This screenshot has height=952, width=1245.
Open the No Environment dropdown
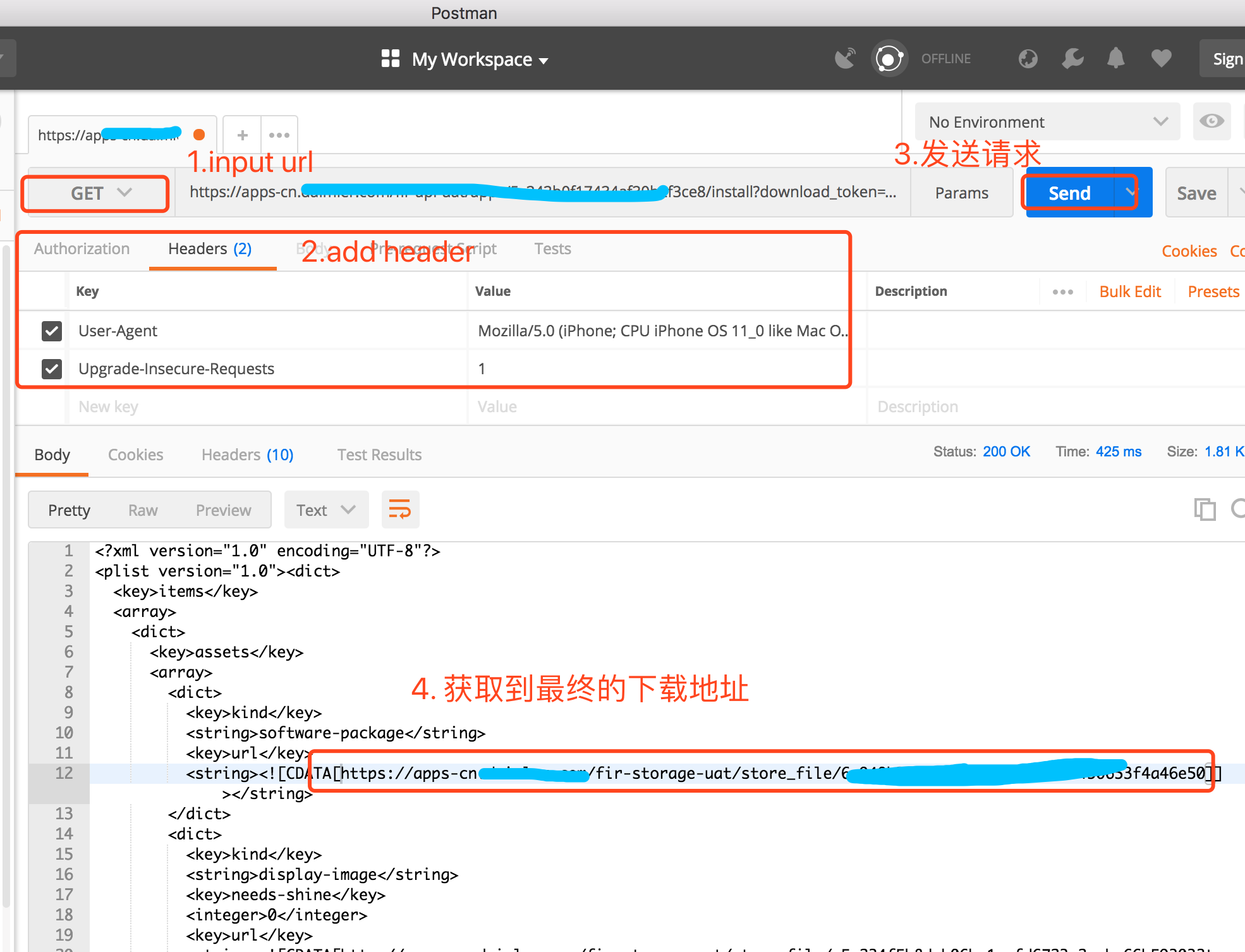tap(1047, 121)
